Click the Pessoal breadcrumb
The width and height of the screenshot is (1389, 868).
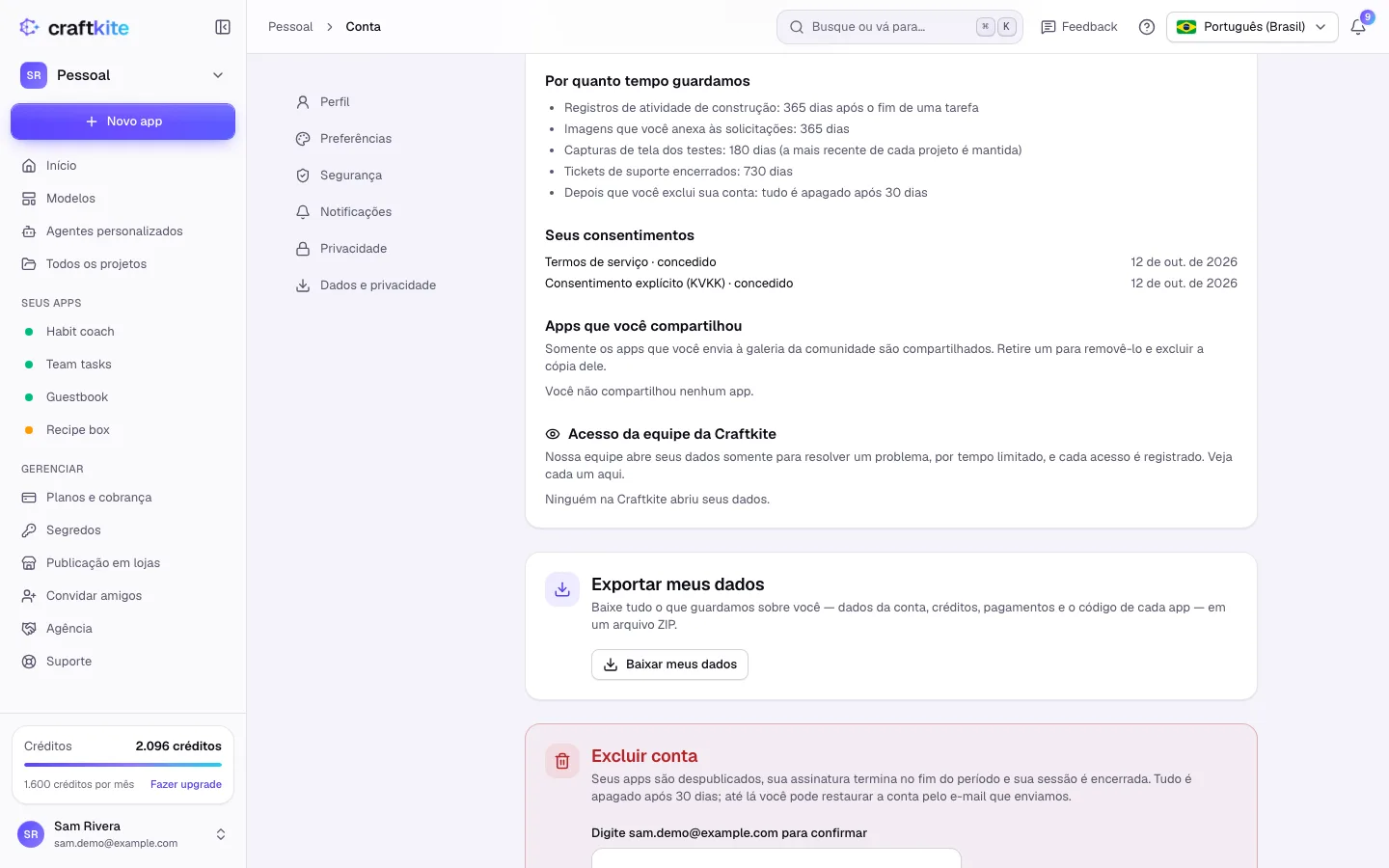[290, 27]
